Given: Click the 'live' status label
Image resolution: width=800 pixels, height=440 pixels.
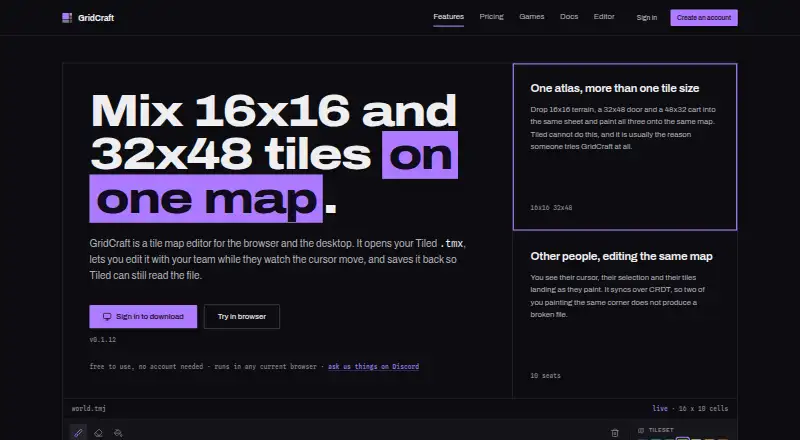Looking at the screenshot, I should tap(660, 408).
